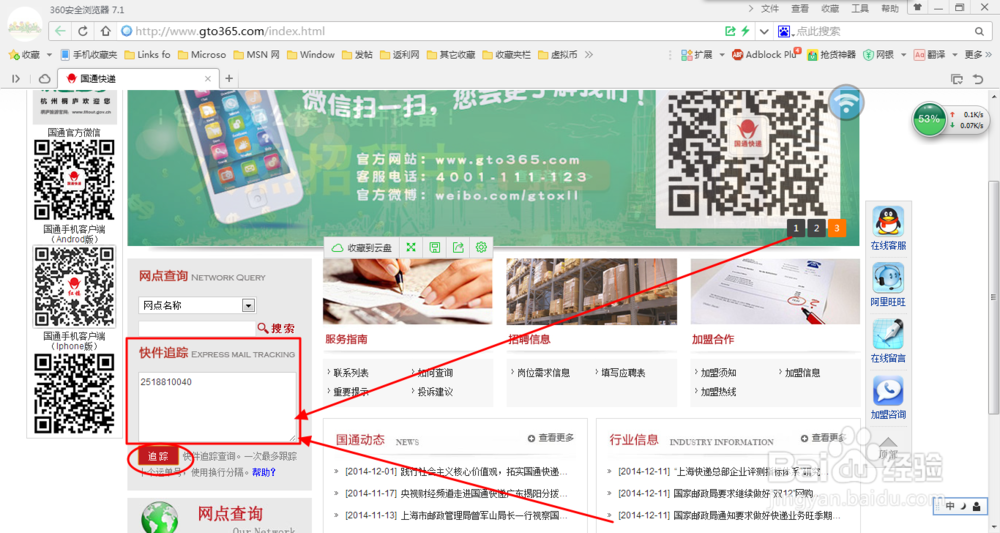Click the red 追踪 button

coord(158,456)
